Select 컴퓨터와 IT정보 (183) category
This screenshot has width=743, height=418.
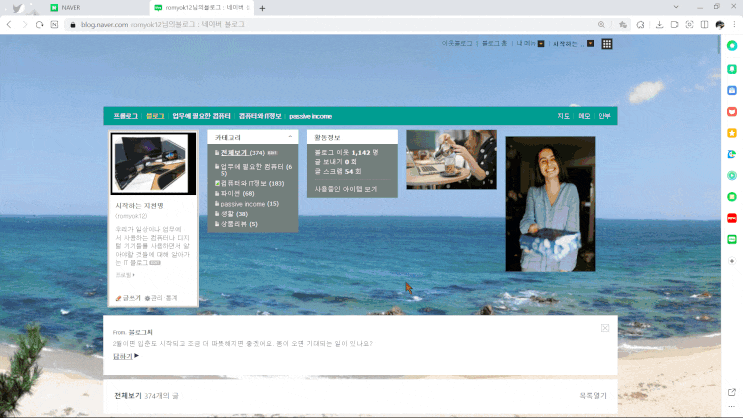(252, 183)
